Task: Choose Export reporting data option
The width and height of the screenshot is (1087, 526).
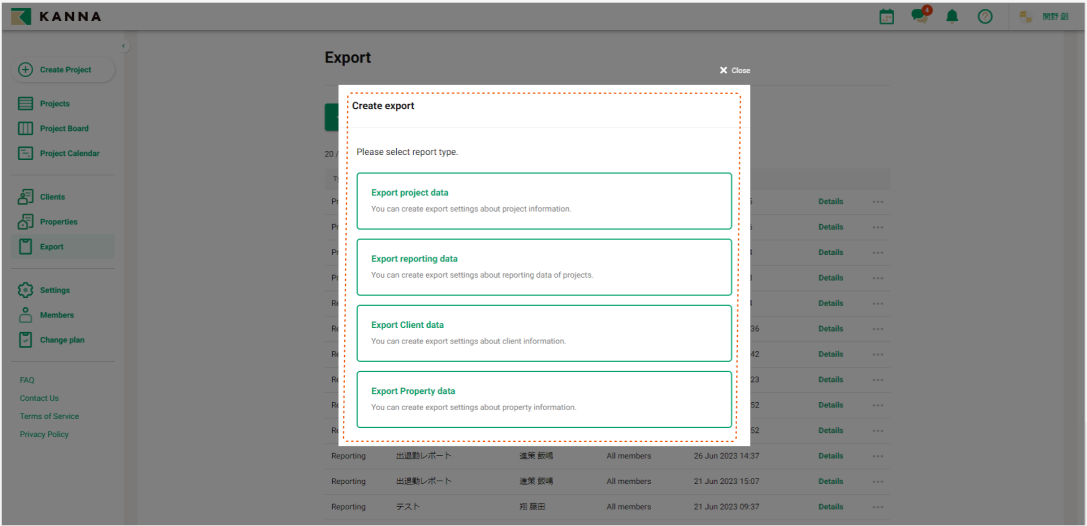Action: click(x=544, y=267)
